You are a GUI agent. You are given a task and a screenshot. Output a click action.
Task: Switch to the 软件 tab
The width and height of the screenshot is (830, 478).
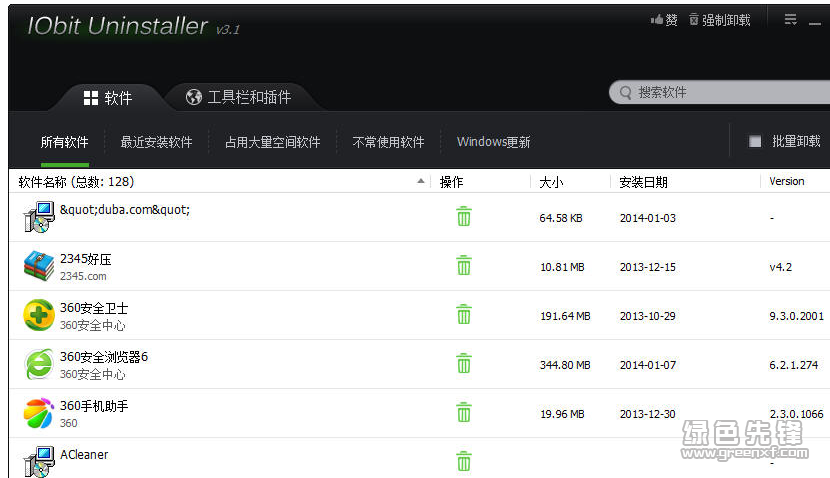pos(108,98)
